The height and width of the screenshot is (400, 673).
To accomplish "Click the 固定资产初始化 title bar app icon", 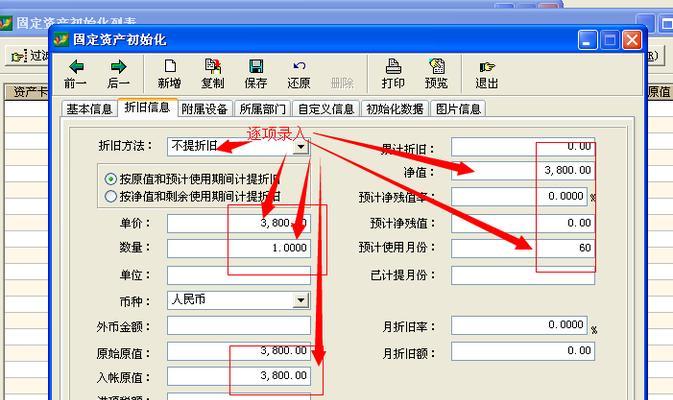I will point(61,39).
